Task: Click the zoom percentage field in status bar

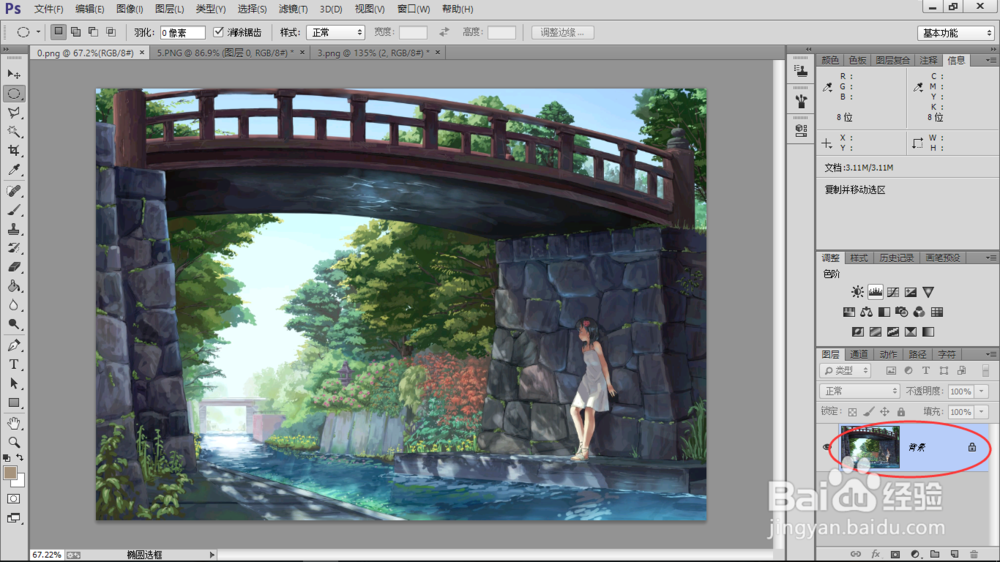Action: point(47,555)
